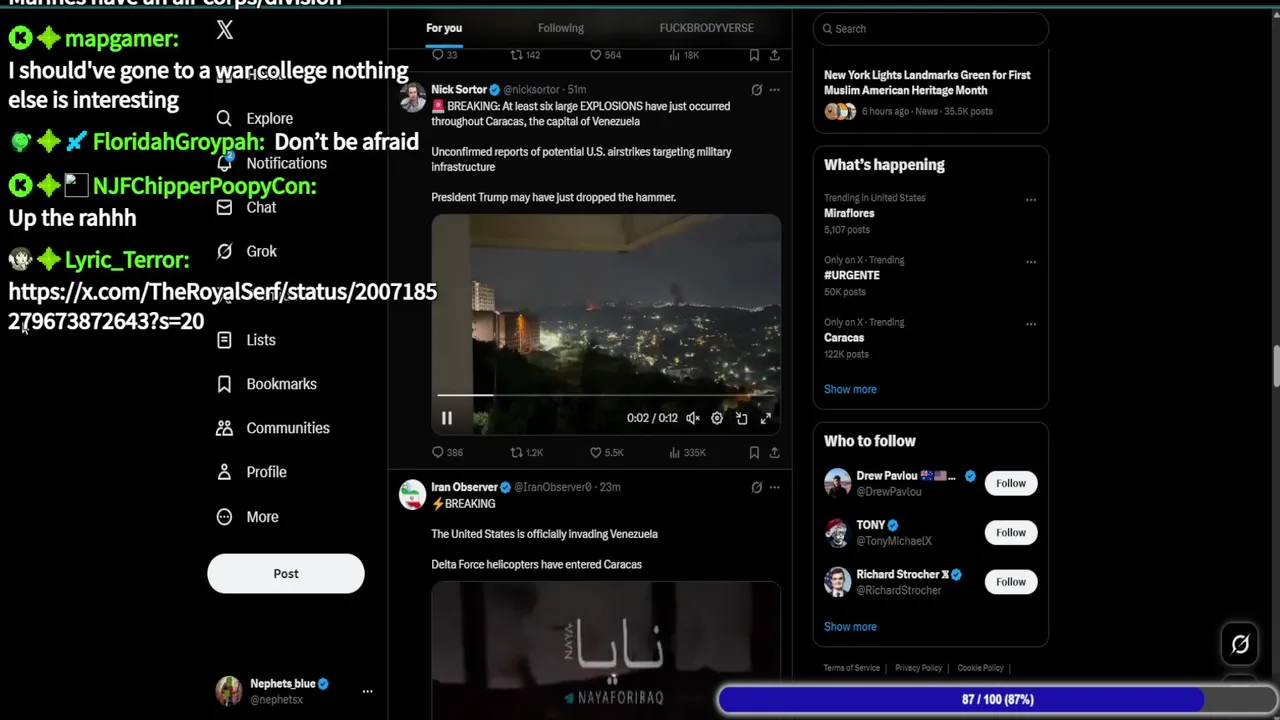Viewport: 1280px width, 720px height.
Task: Follow Drew Pavlou
Action: [1011, 483]
